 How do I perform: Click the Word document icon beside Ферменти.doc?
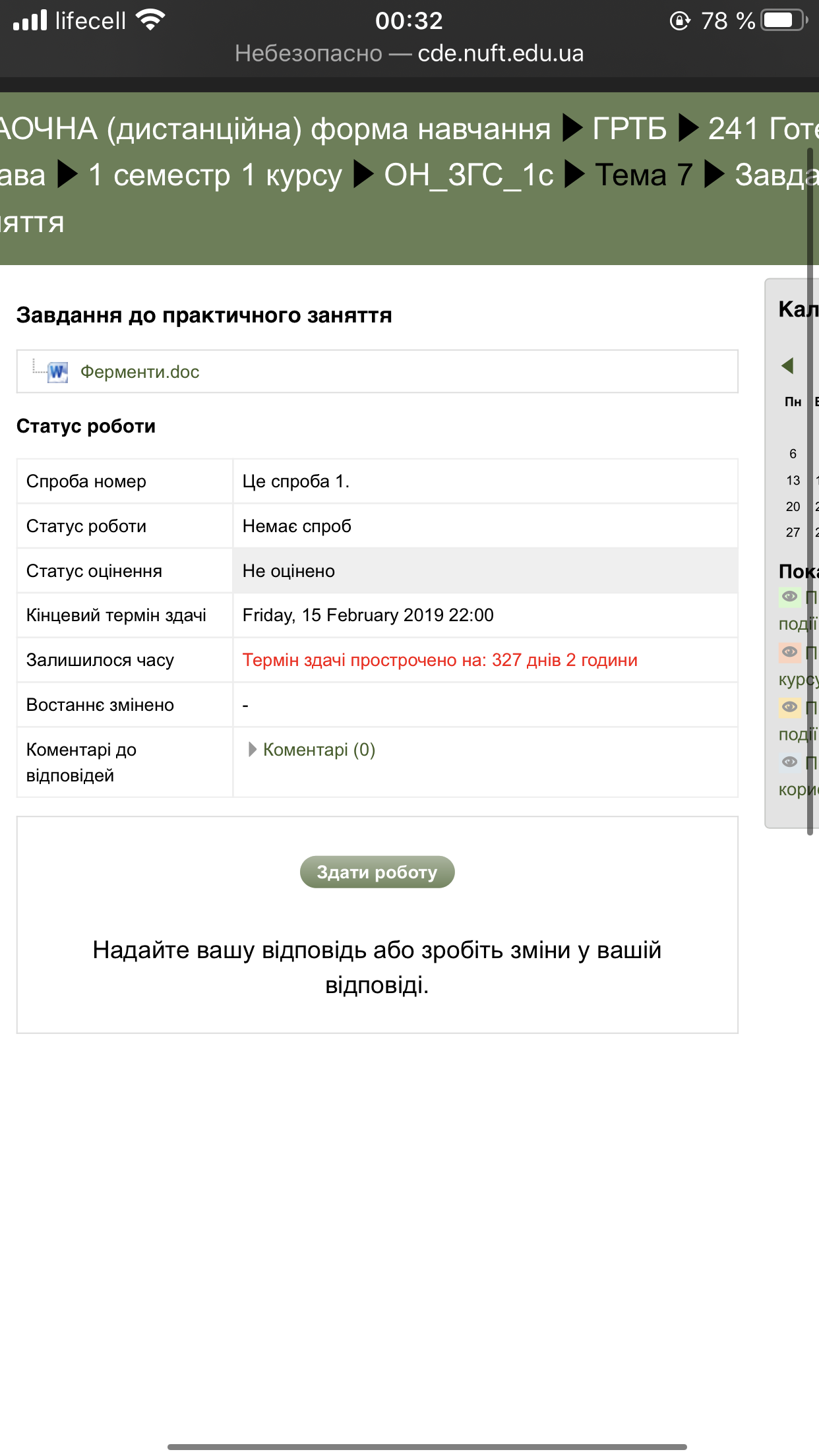58,372
